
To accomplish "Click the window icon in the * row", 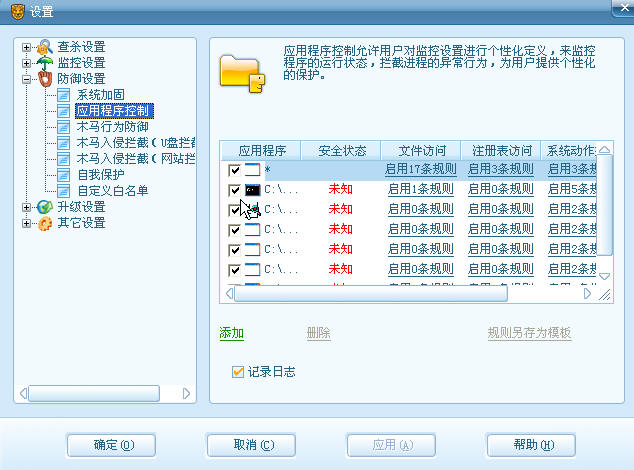I will (253, 170).
